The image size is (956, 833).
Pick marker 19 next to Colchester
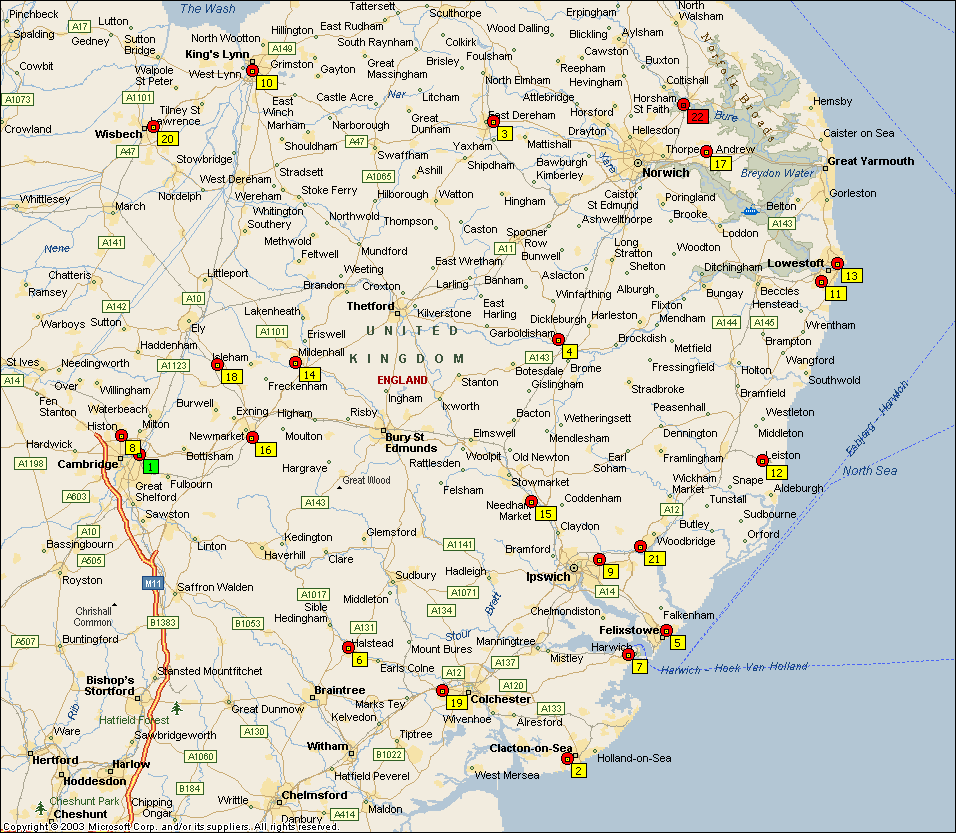pyautogui.click(x=456, y=702)
